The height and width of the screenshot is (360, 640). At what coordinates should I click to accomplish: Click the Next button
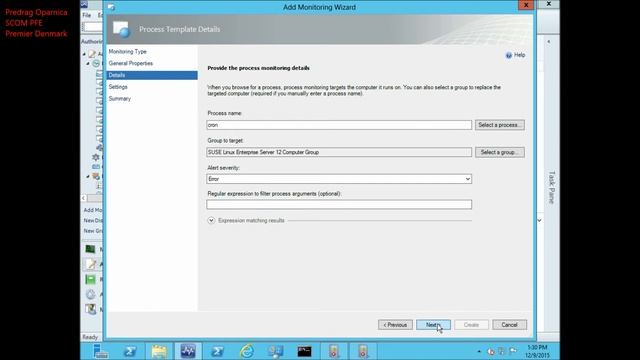[433, 325]
